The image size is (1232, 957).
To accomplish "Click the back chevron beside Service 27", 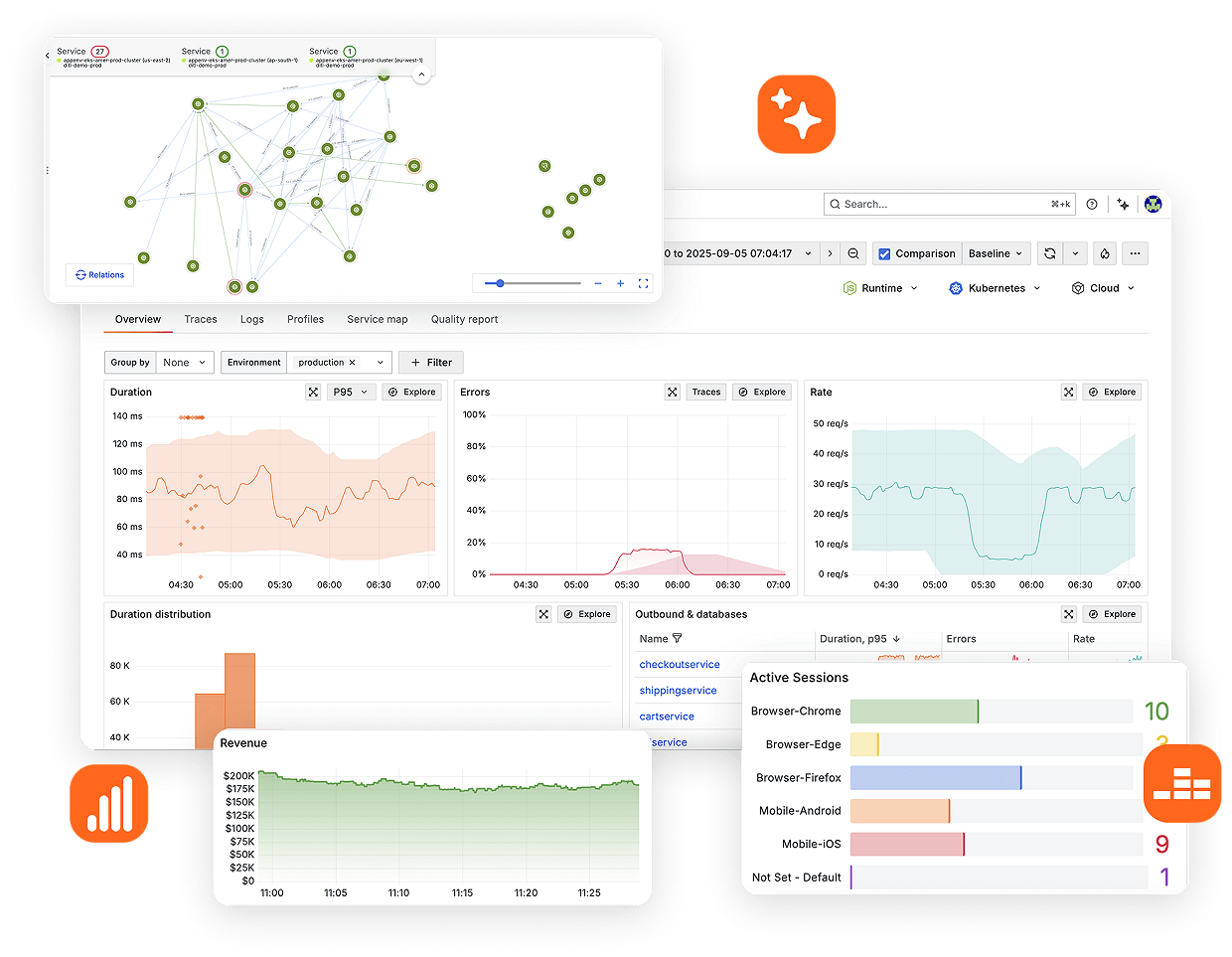I will click(48, 56).
